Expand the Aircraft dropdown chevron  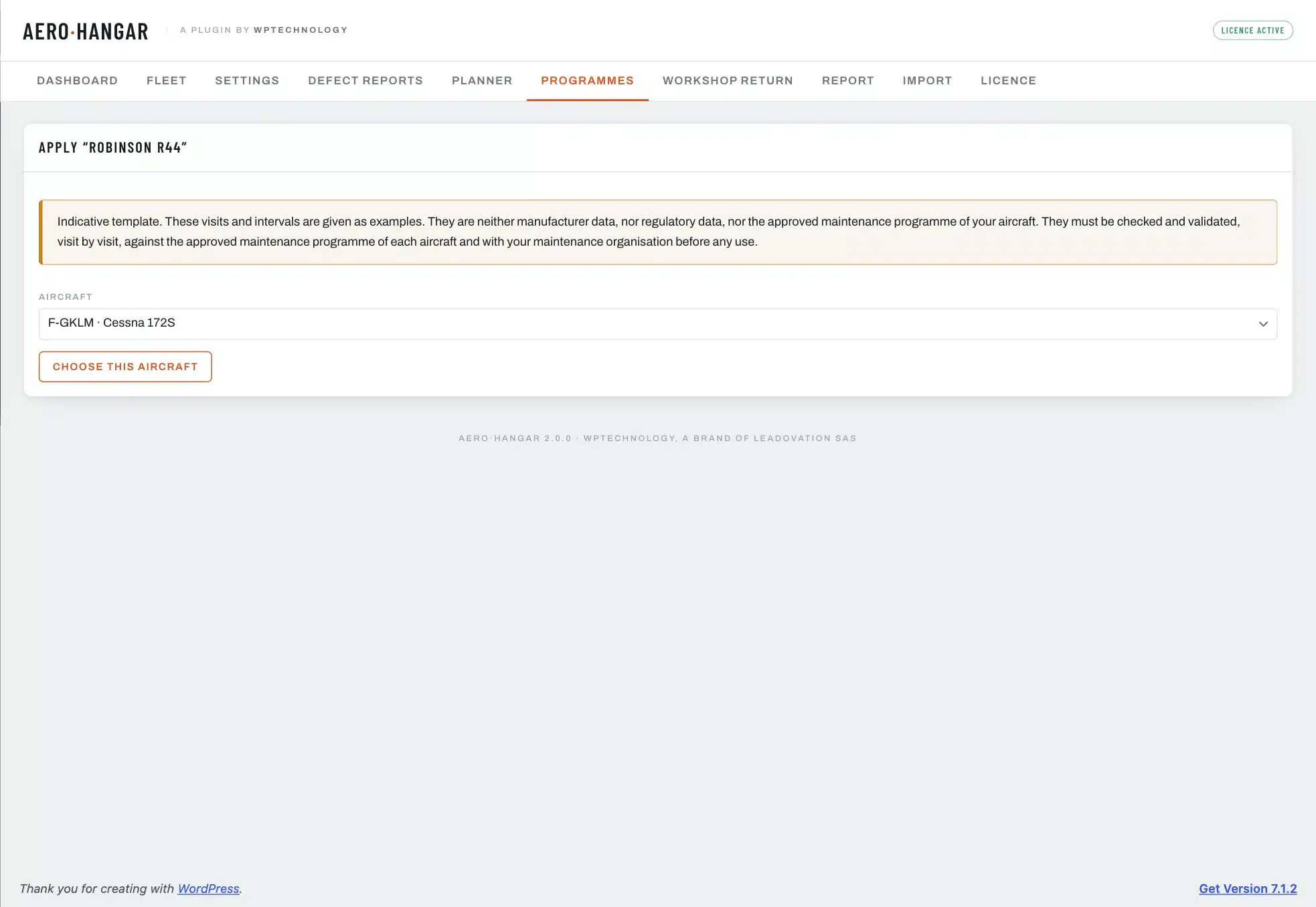click(x=1262, y=324)
